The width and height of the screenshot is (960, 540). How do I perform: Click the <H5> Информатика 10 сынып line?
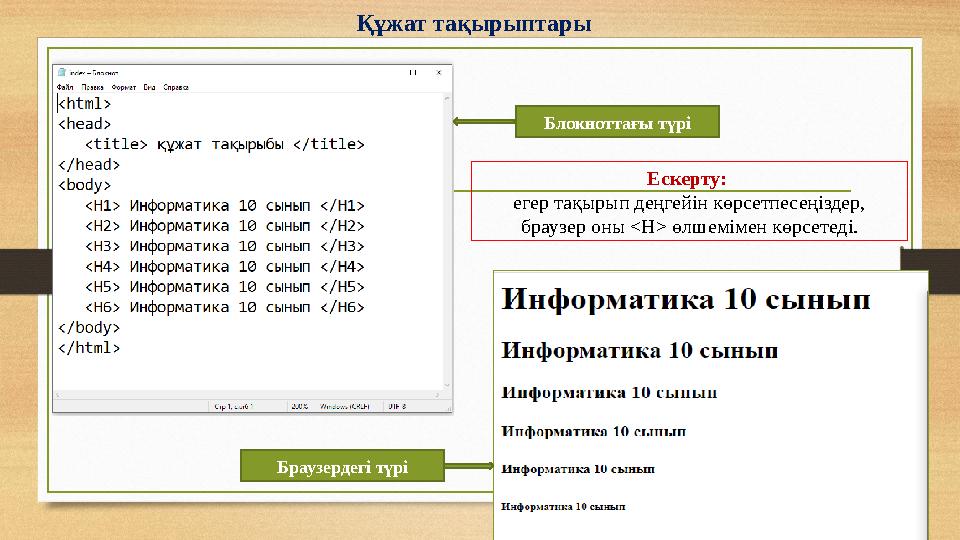pos(225,287)
